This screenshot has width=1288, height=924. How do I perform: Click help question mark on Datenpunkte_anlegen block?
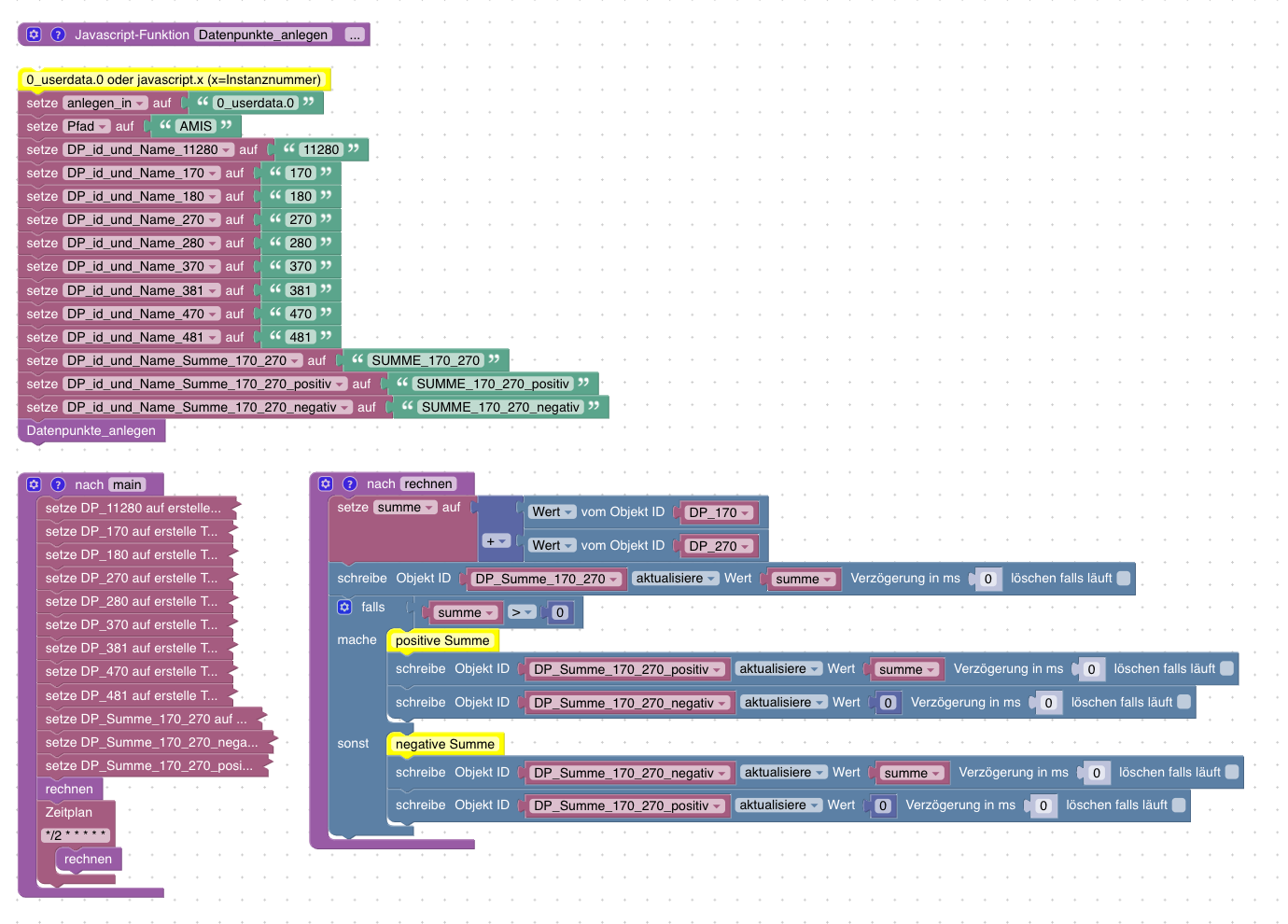[58, 35]
